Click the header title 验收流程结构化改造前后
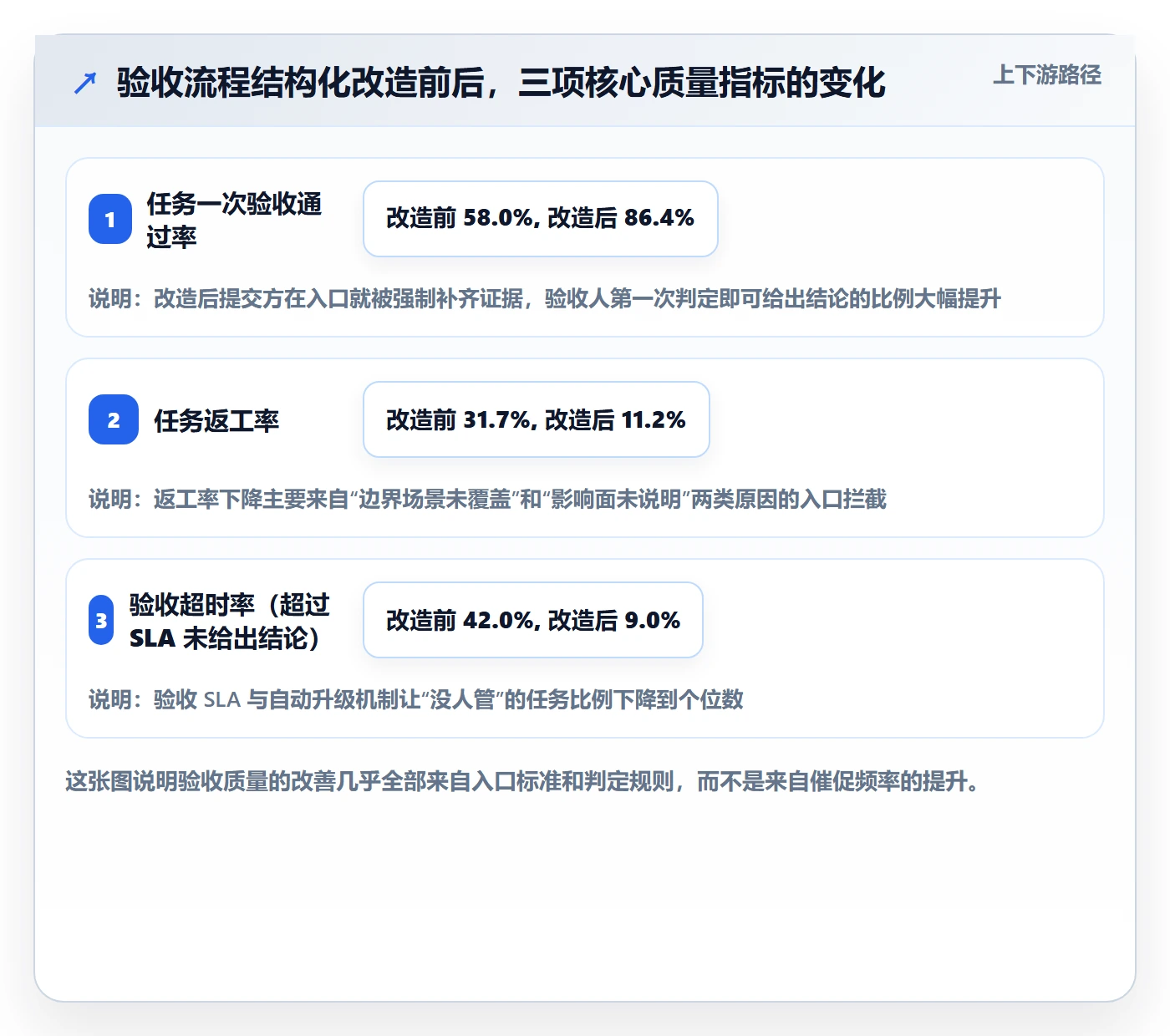This screenshot has height=1036, width=1170. pos(501,83)
